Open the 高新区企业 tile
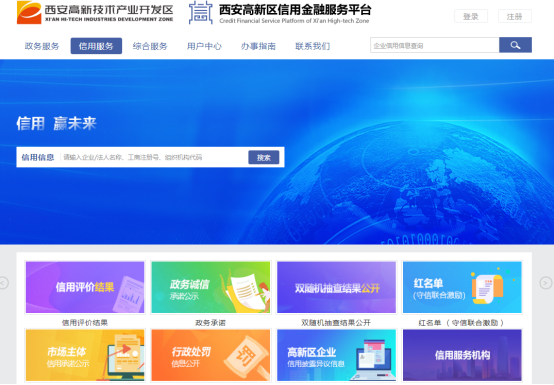The width and height of the screenshot is (554, 385). (336, 355)
